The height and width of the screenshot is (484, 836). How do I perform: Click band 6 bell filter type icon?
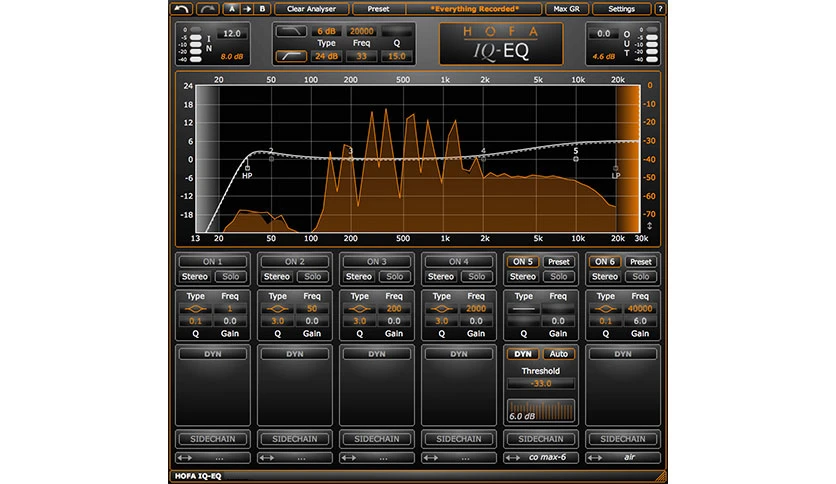click(606, 309)
